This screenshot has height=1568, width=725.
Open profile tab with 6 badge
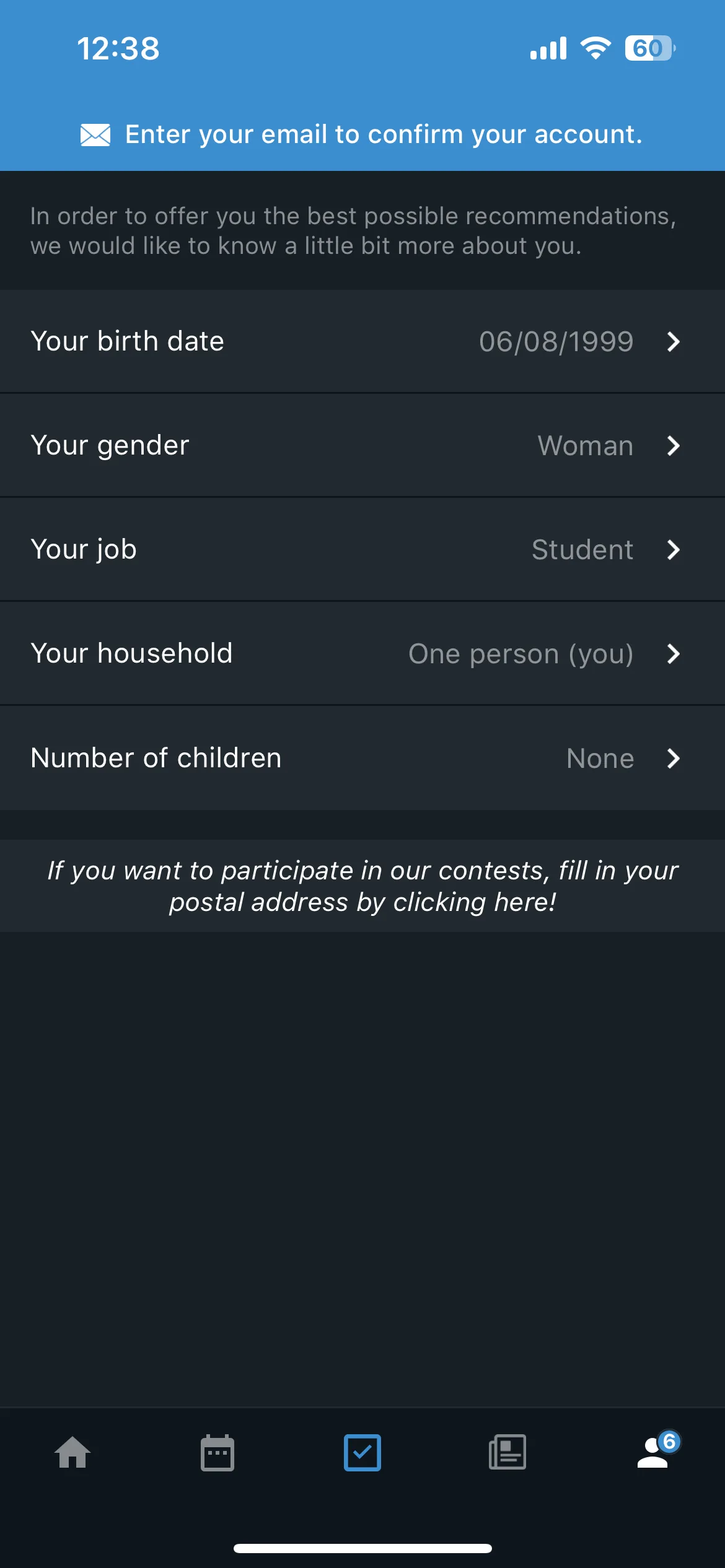659,1450
